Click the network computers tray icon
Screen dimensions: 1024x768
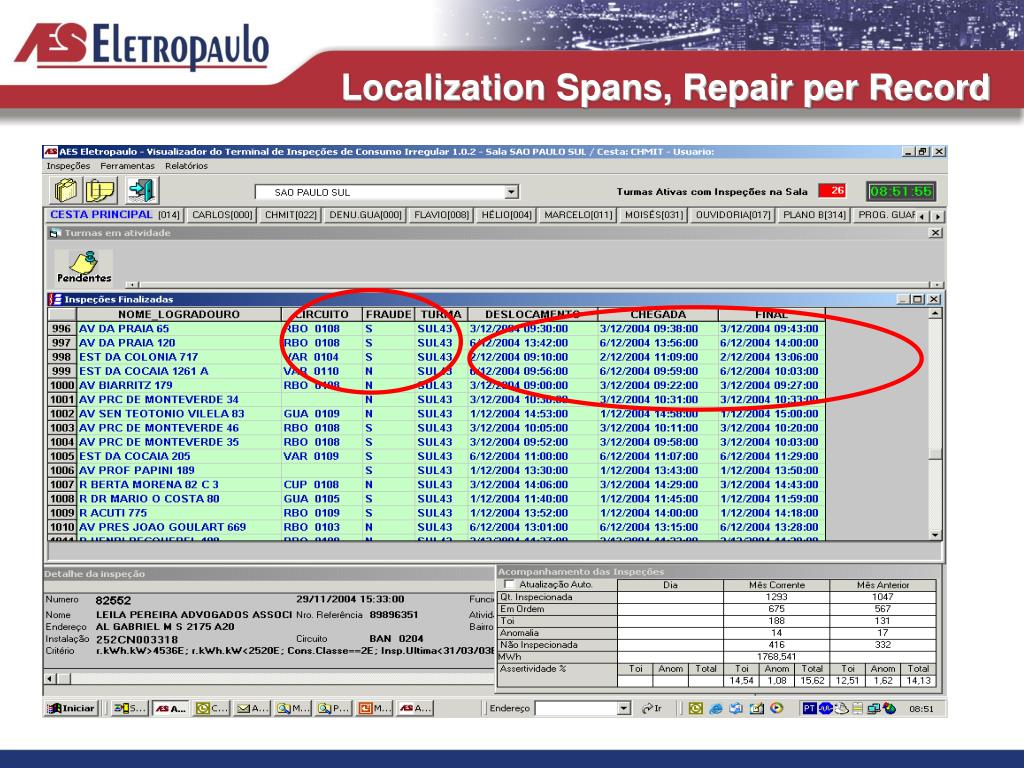point(872,708)
